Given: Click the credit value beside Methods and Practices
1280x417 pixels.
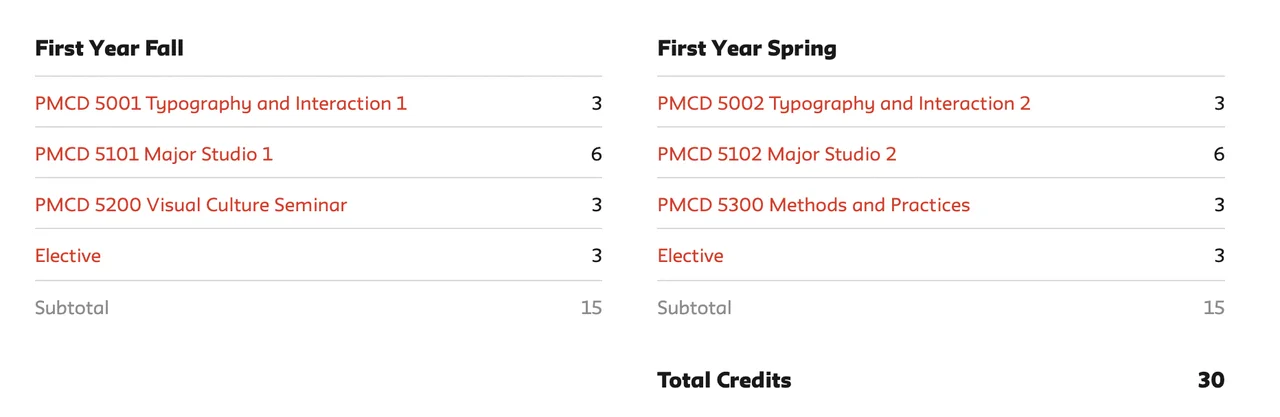Looking at the screenshot, I should click(x=1218, y=205).
